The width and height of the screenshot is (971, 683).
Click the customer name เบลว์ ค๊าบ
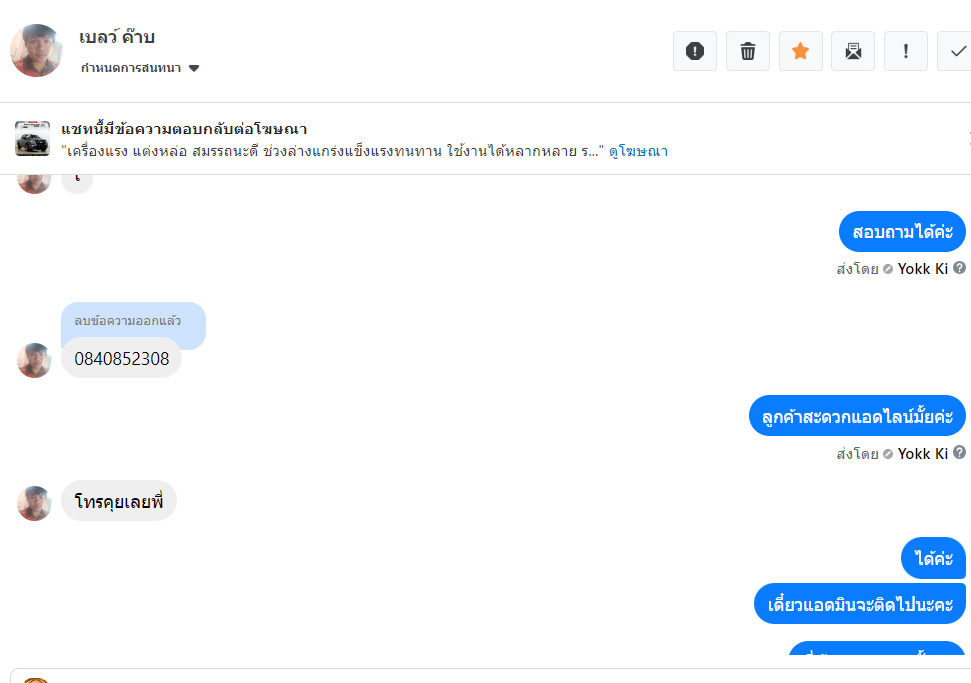pos(117,38)
